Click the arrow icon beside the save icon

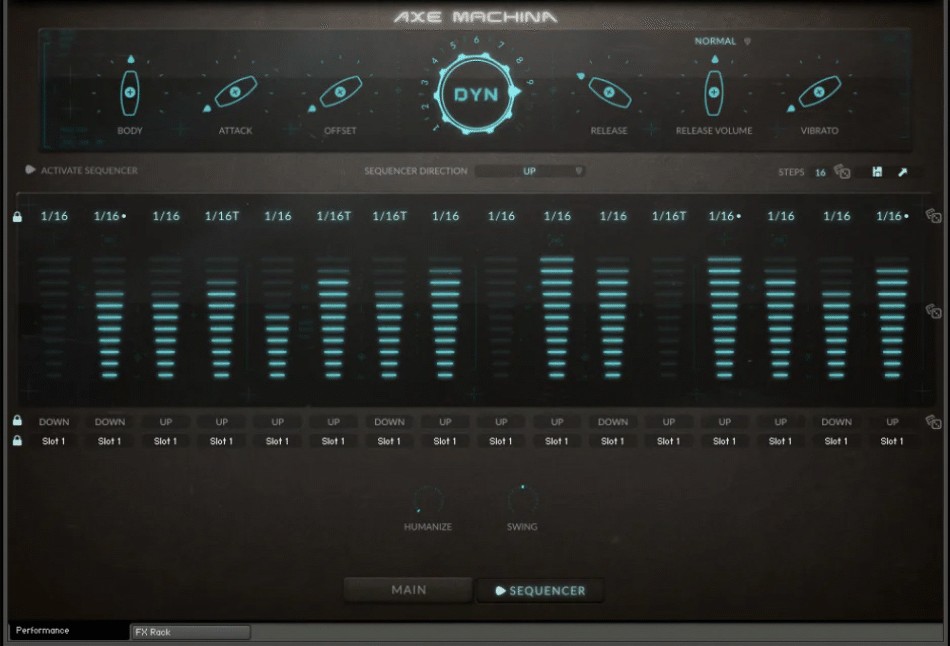click(903, 172)
